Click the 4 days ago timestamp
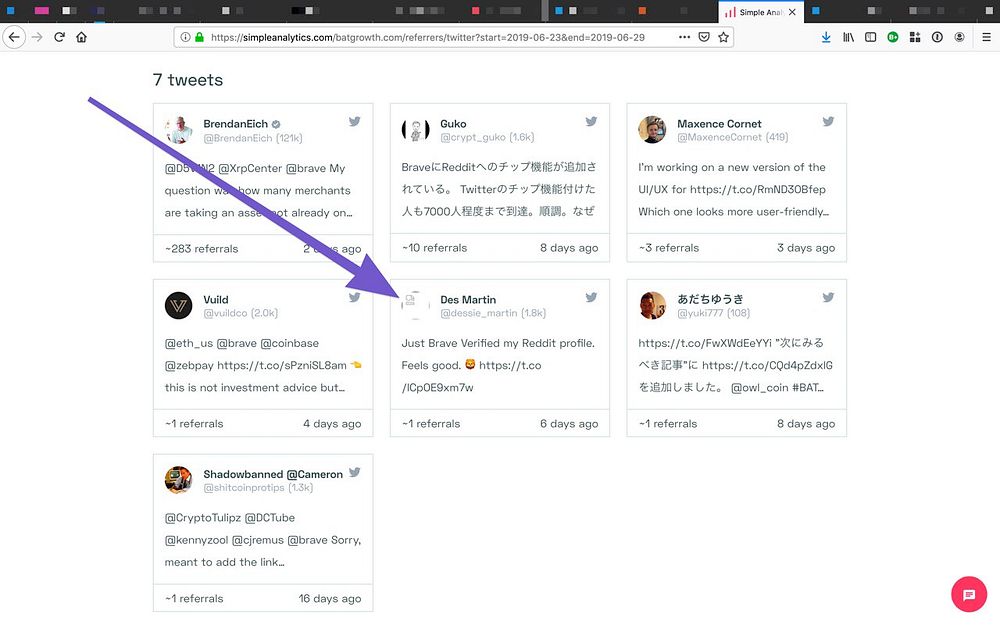The image size is (1000, 625). pos(332,424)
